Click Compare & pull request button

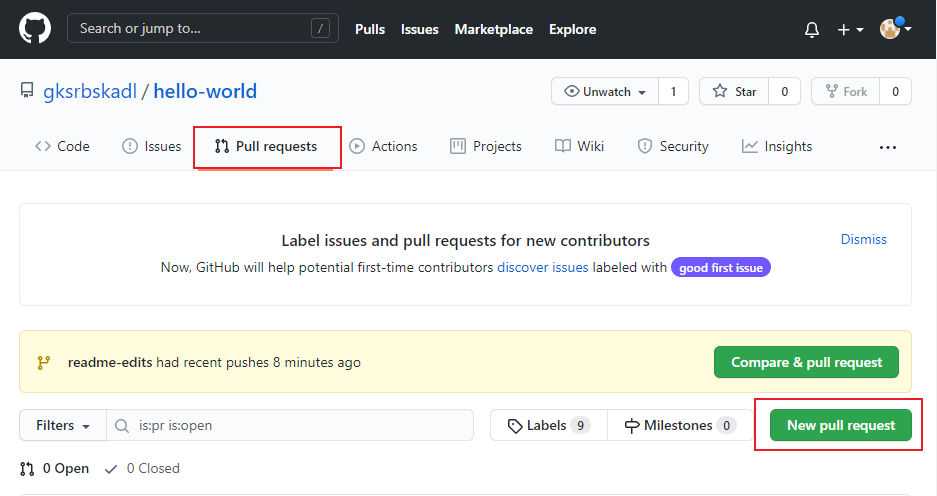pos(806,362)
